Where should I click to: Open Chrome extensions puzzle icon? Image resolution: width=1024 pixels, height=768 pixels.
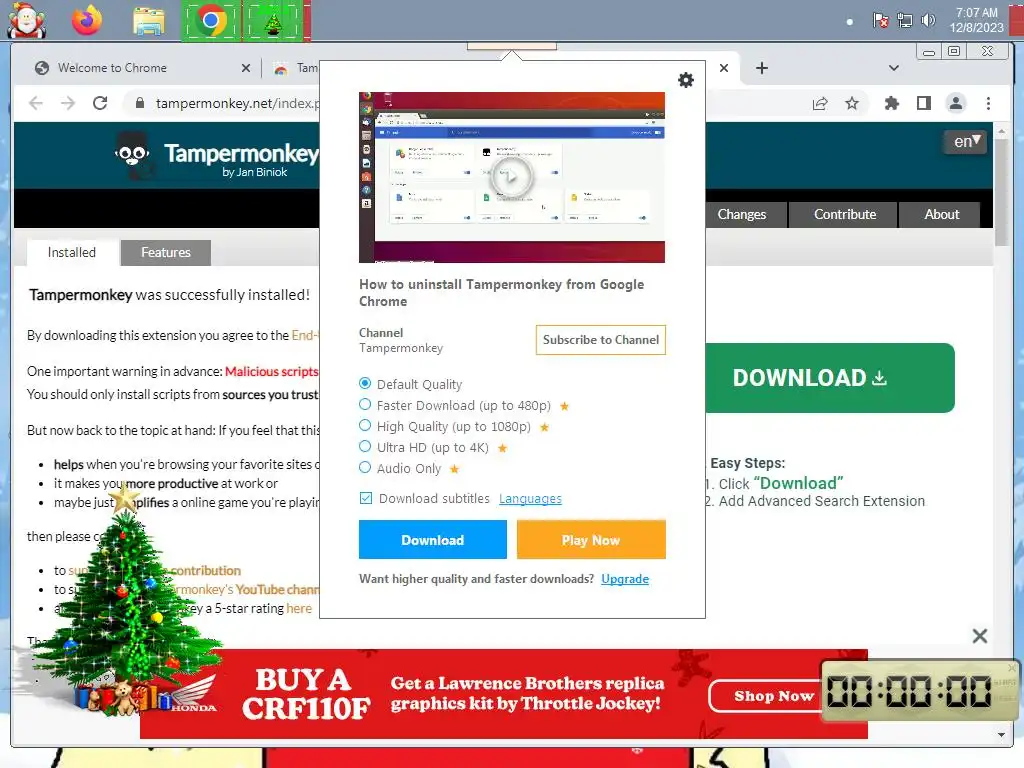point(891,103)
